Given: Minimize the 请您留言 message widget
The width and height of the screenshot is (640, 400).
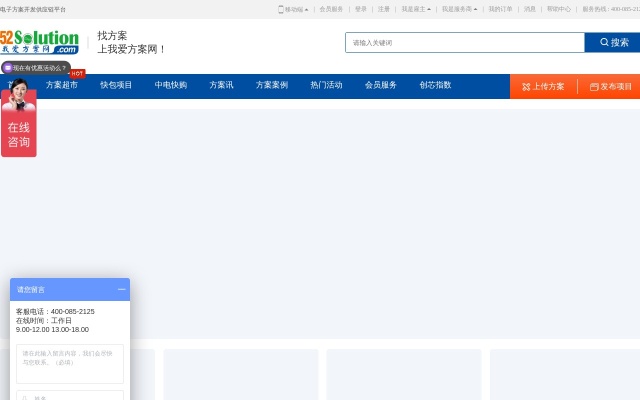Looking at the screenshot, I should 121,289.
